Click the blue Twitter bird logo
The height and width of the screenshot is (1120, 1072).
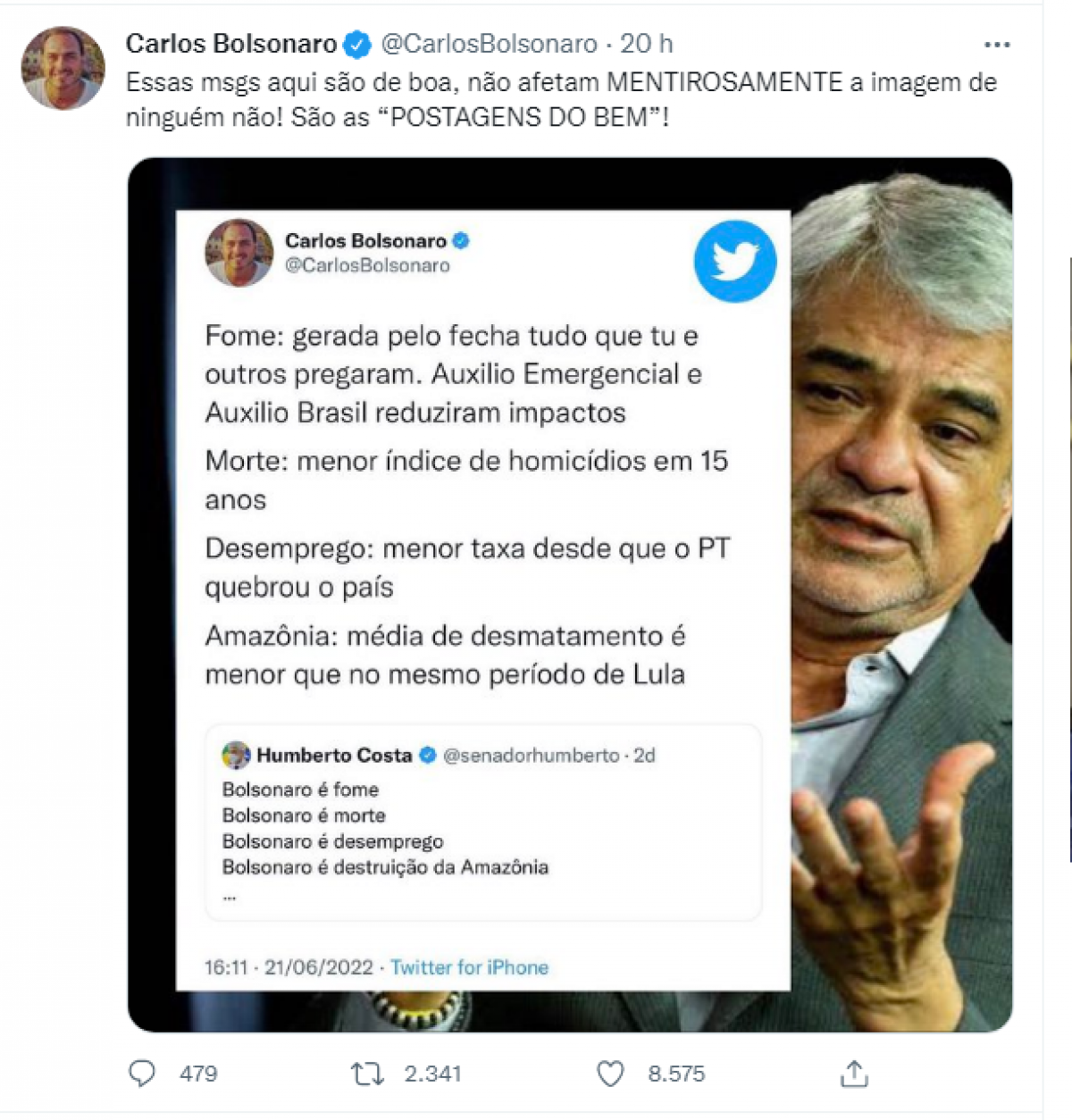point(735,261)
